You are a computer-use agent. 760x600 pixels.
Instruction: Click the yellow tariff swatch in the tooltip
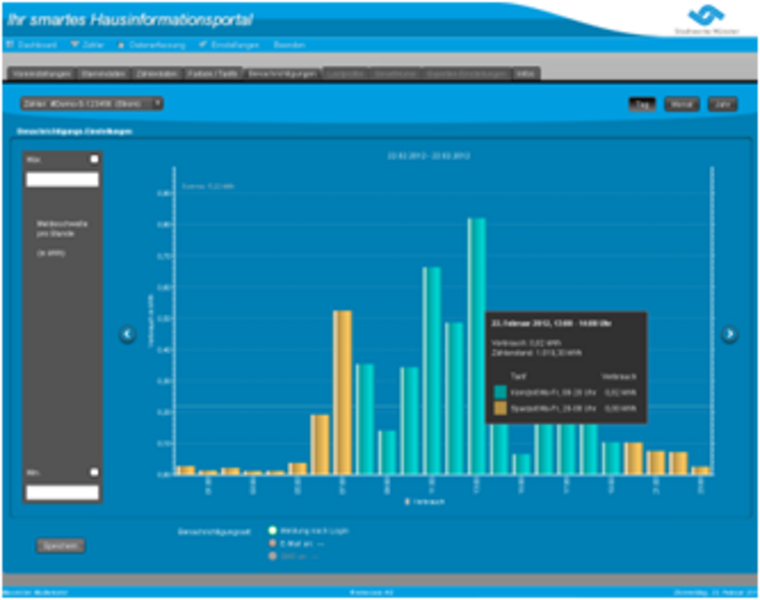(x=500, y=408)
